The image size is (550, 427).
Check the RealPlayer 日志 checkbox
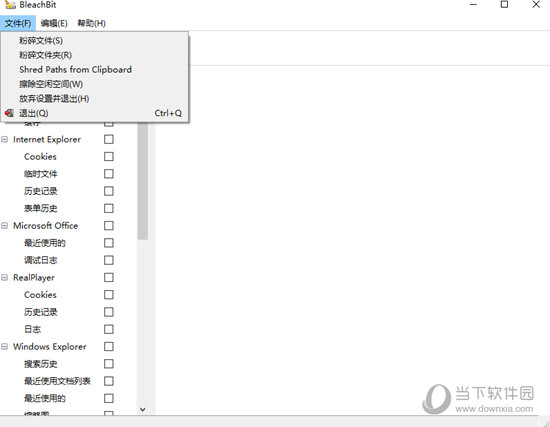[109, 329]
